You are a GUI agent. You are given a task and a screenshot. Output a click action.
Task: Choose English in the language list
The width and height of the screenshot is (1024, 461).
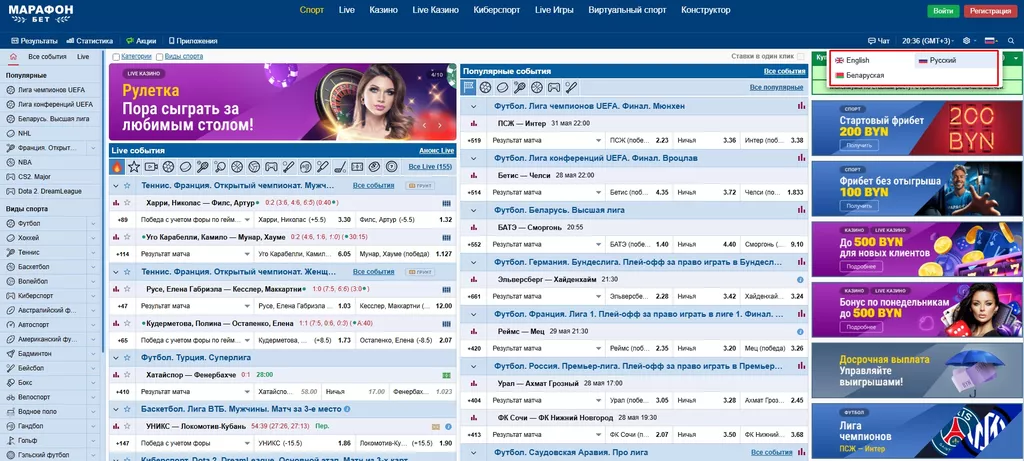coord(857,61)
